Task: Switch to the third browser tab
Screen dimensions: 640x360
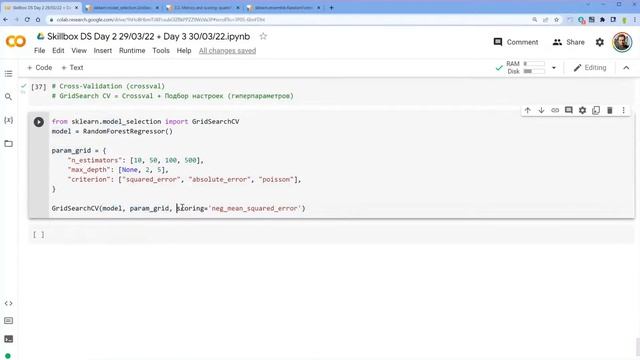Action: pyautogui.click(x=203, y=8)
